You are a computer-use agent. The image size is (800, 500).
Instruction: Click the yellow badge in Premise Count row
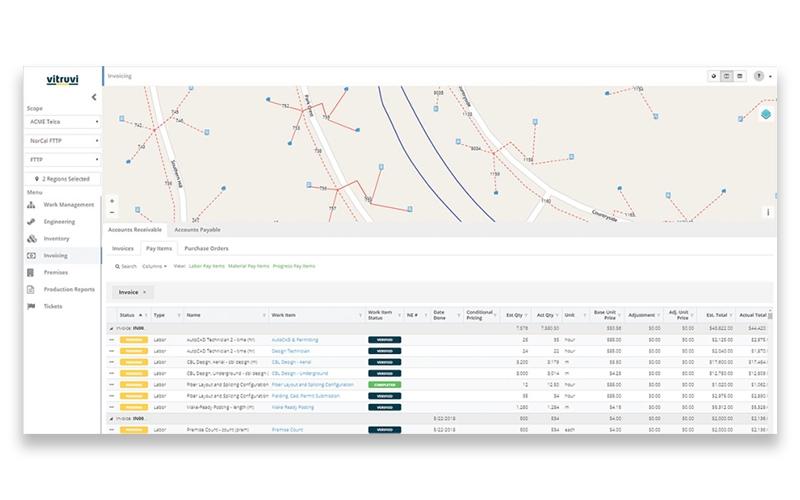point(134,430)
